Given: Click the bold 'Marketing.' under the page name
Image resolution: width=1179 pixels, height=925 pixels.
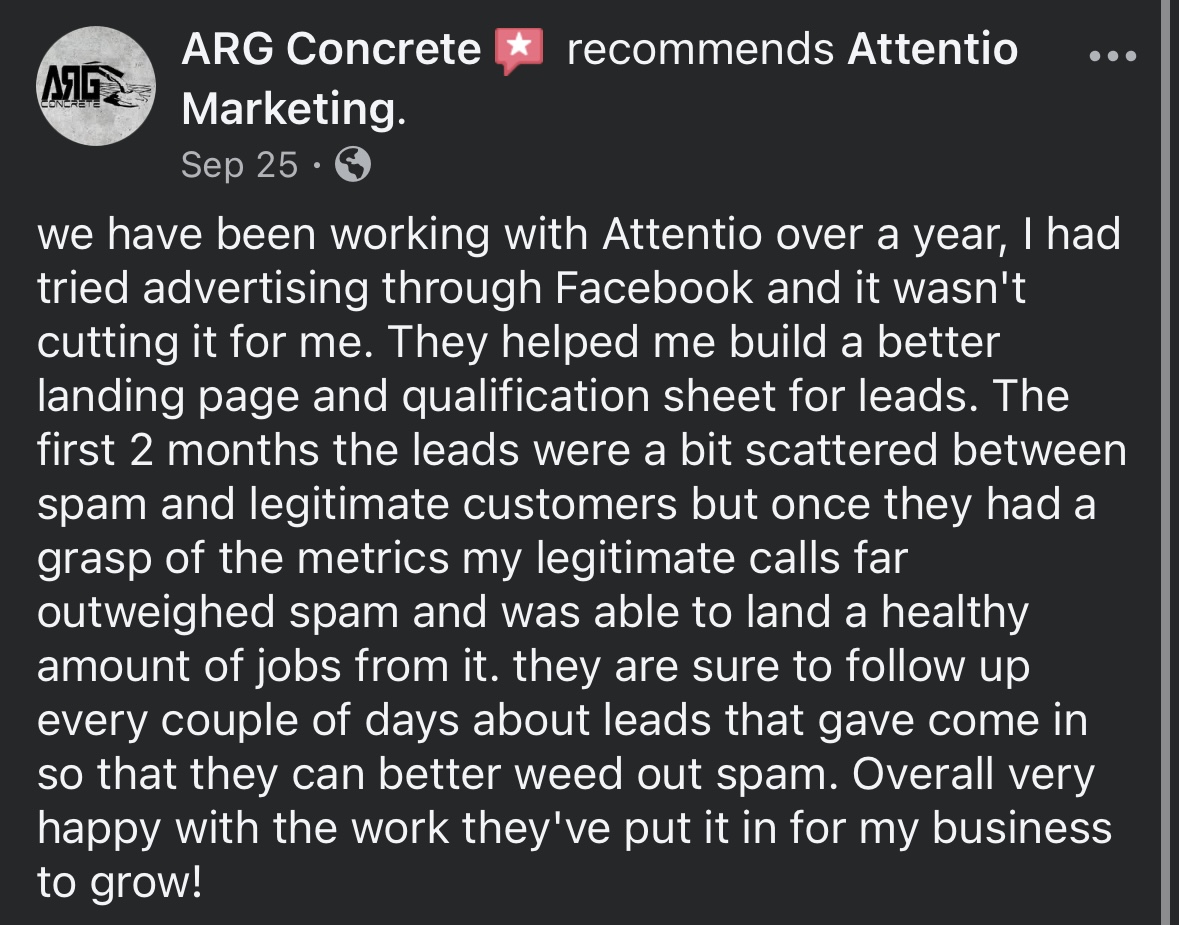Looking at the screenshot, I should 293,109.
